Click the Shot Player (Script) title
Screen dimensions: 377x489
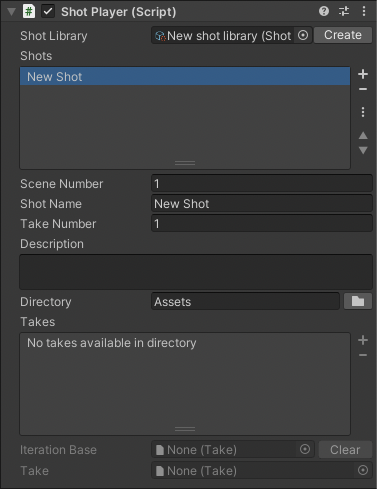(119, 12)
